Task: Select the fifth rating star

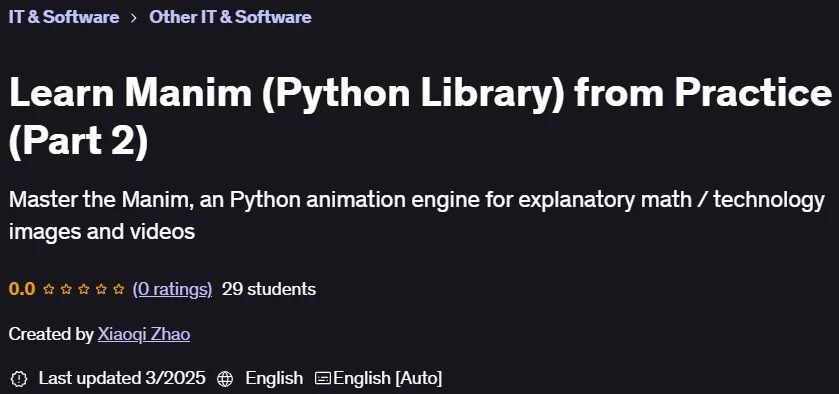Action: click(x=119, y=290)
